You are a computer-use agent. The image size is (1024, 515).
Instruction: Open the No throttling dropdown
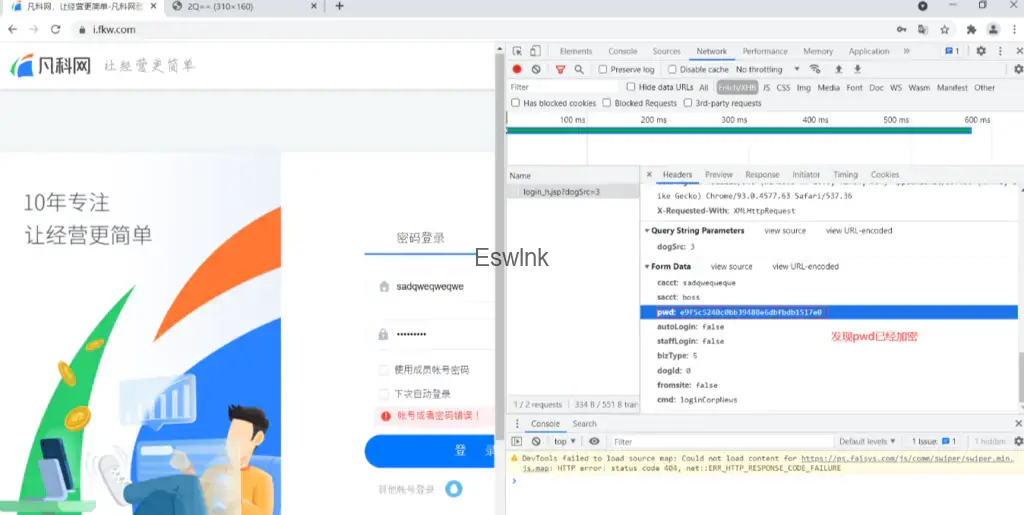coord(767,70)
